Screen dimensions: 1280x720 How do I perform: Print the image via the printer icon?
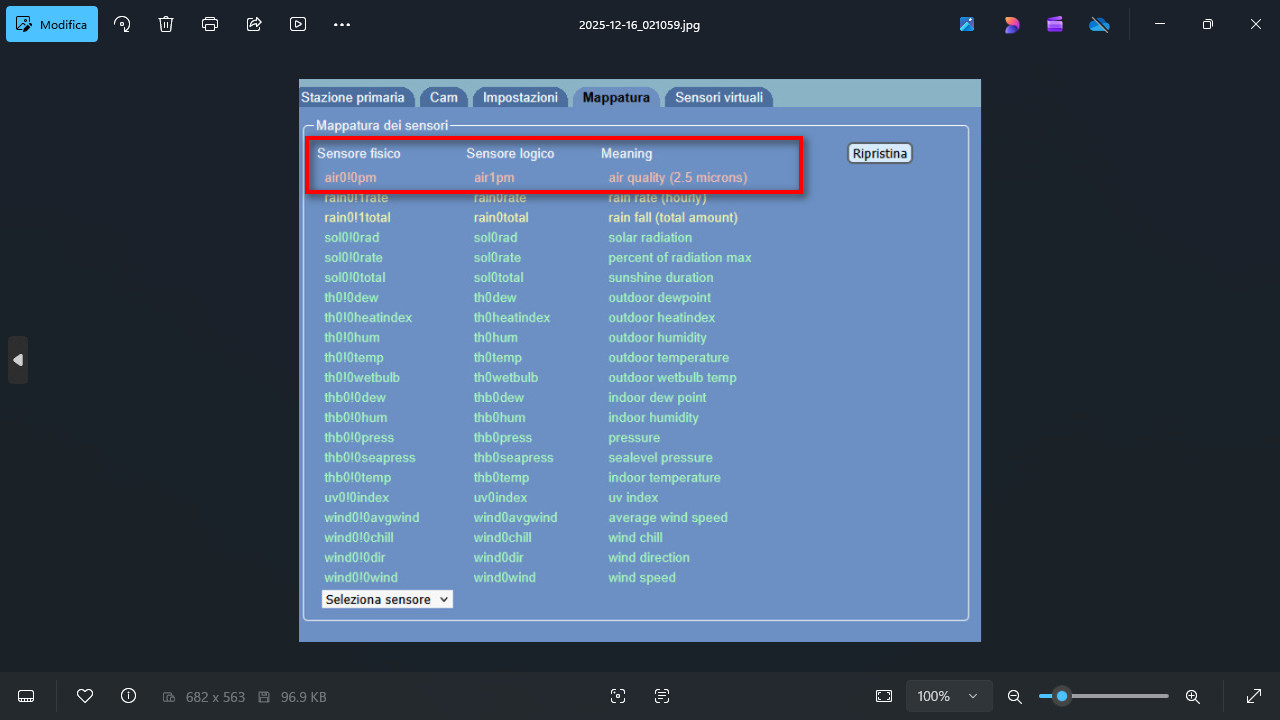[210, 24]
